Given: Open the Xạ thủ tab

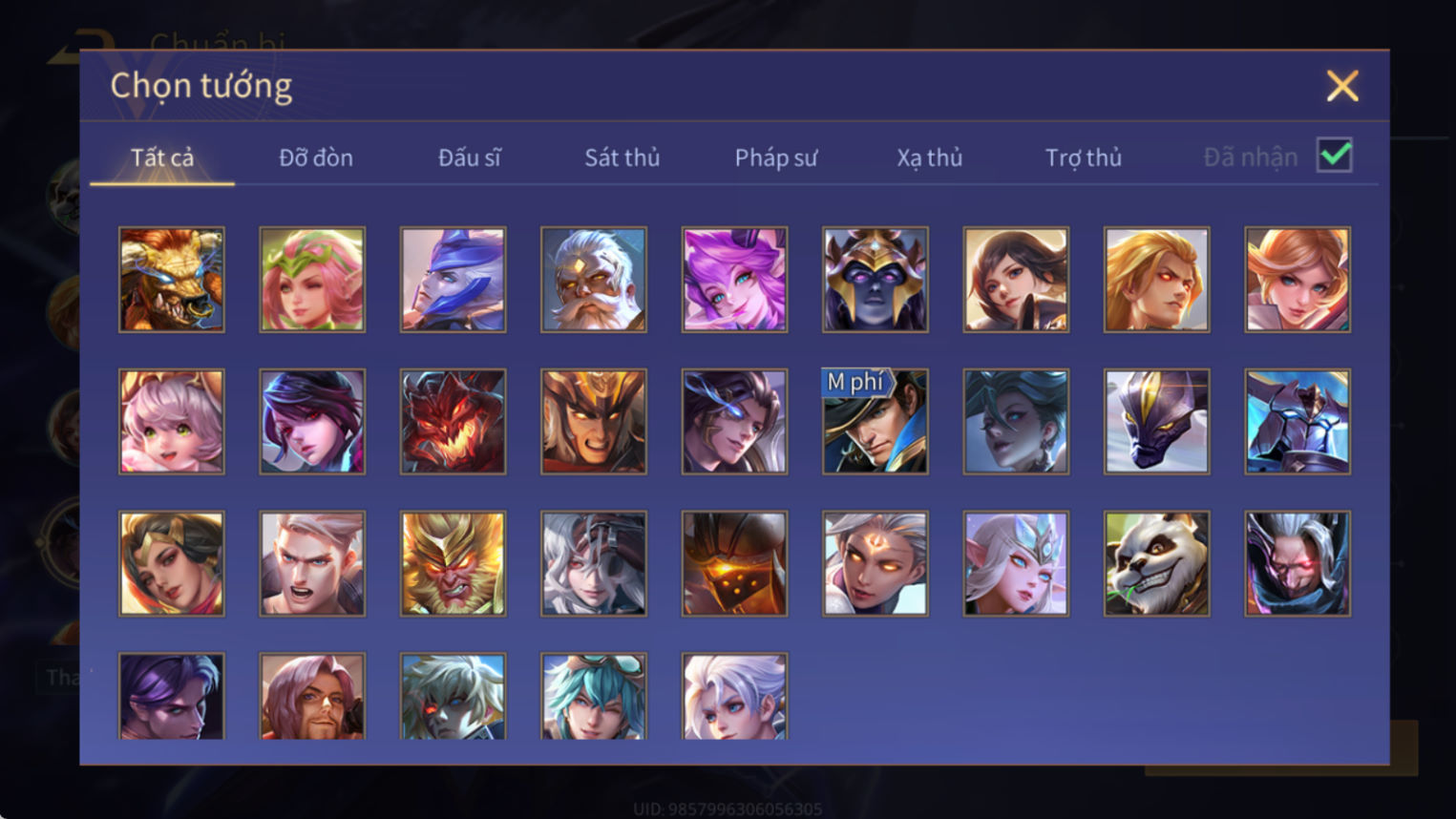Looking at the screenshot, I should click(929, 157).
